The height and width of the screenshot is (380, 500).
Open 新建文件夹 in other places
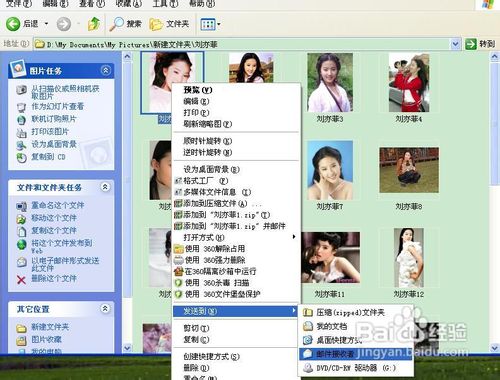[x=50, y=327]
